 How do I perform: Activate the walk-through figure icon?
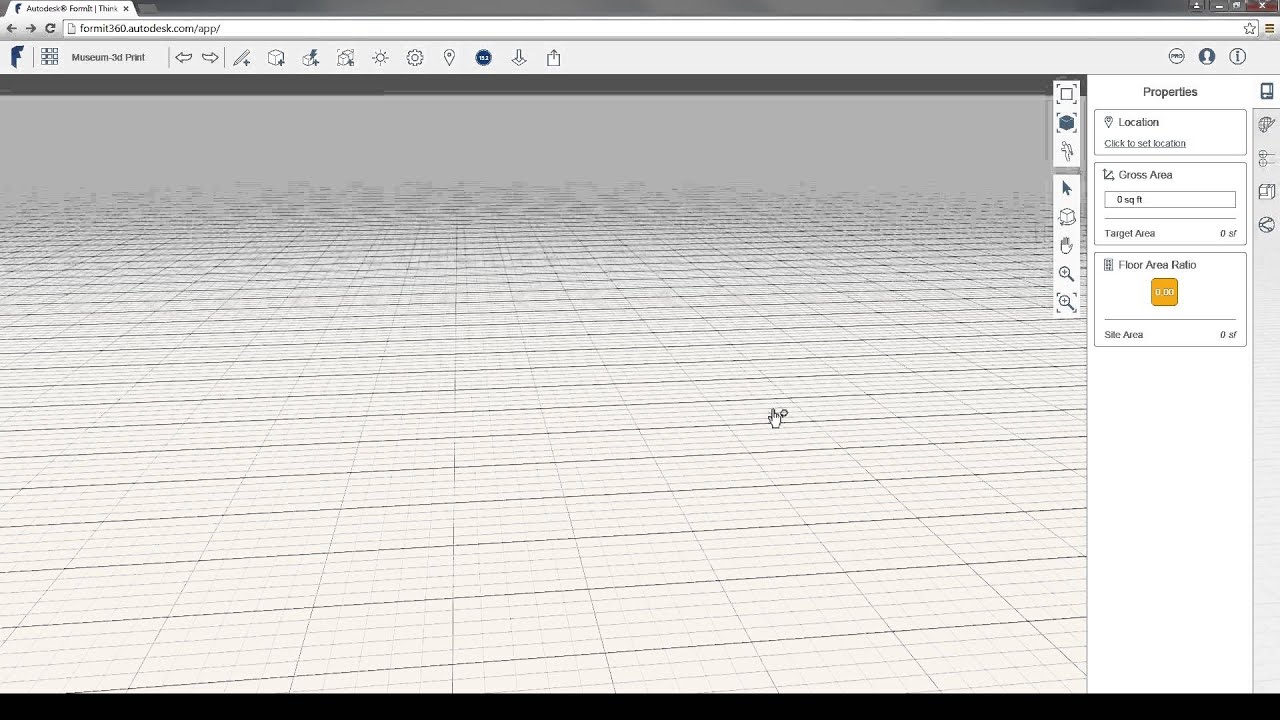click(1067, 151)
